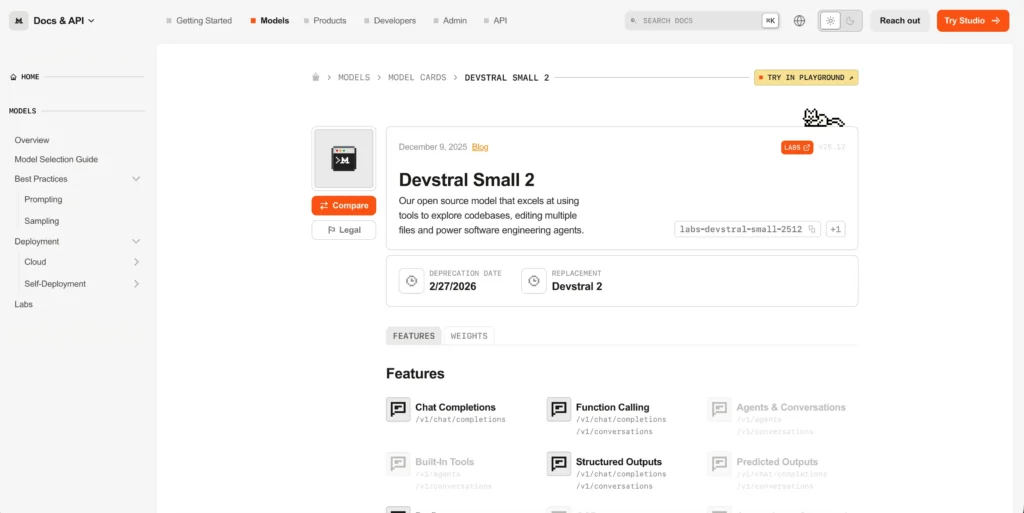This screenshot has height=513, width=1024.
Task: Open the API nav item
Action: tap(495, 21)
